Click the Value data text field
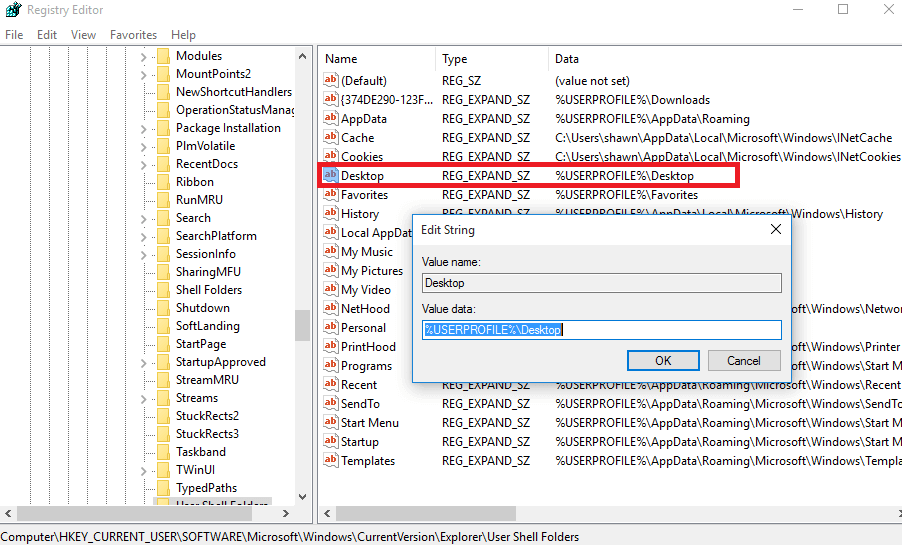Viewport: 902px width, 545px height. point(600,330)
